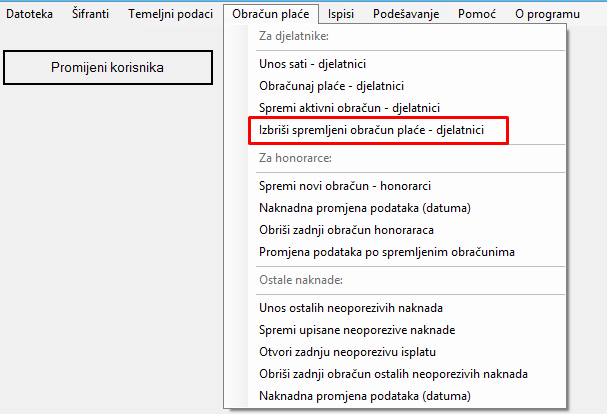Select Unos ostalih neoporezivih naknada
The width and height of the screenshot is (607, 414).
coord(350,307)
